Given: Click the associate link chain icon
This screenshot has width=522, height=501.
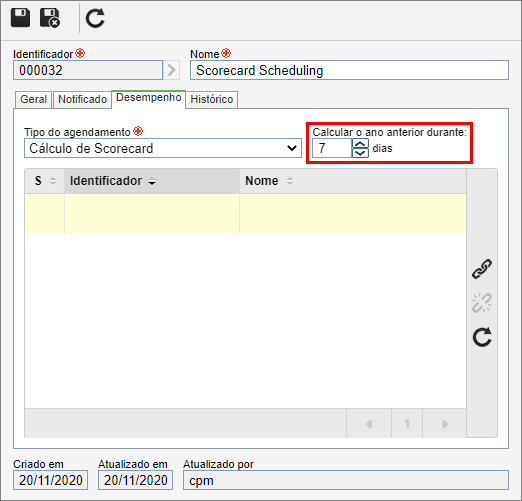Looking at the screenshot, I should point(482,269).
